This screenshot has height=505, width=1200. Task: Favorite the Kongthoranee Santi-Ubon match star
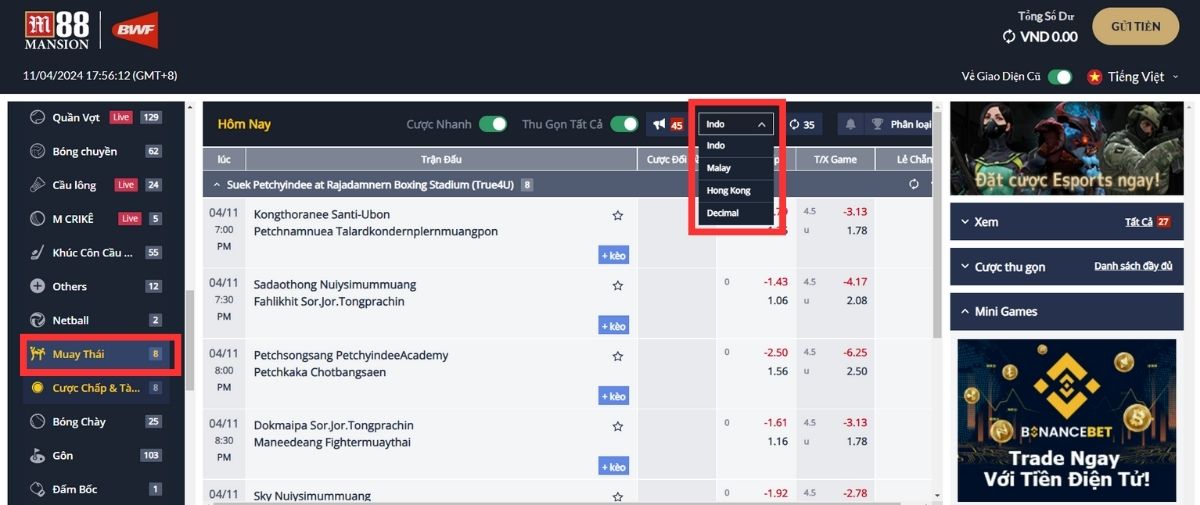tap(618, 215)
